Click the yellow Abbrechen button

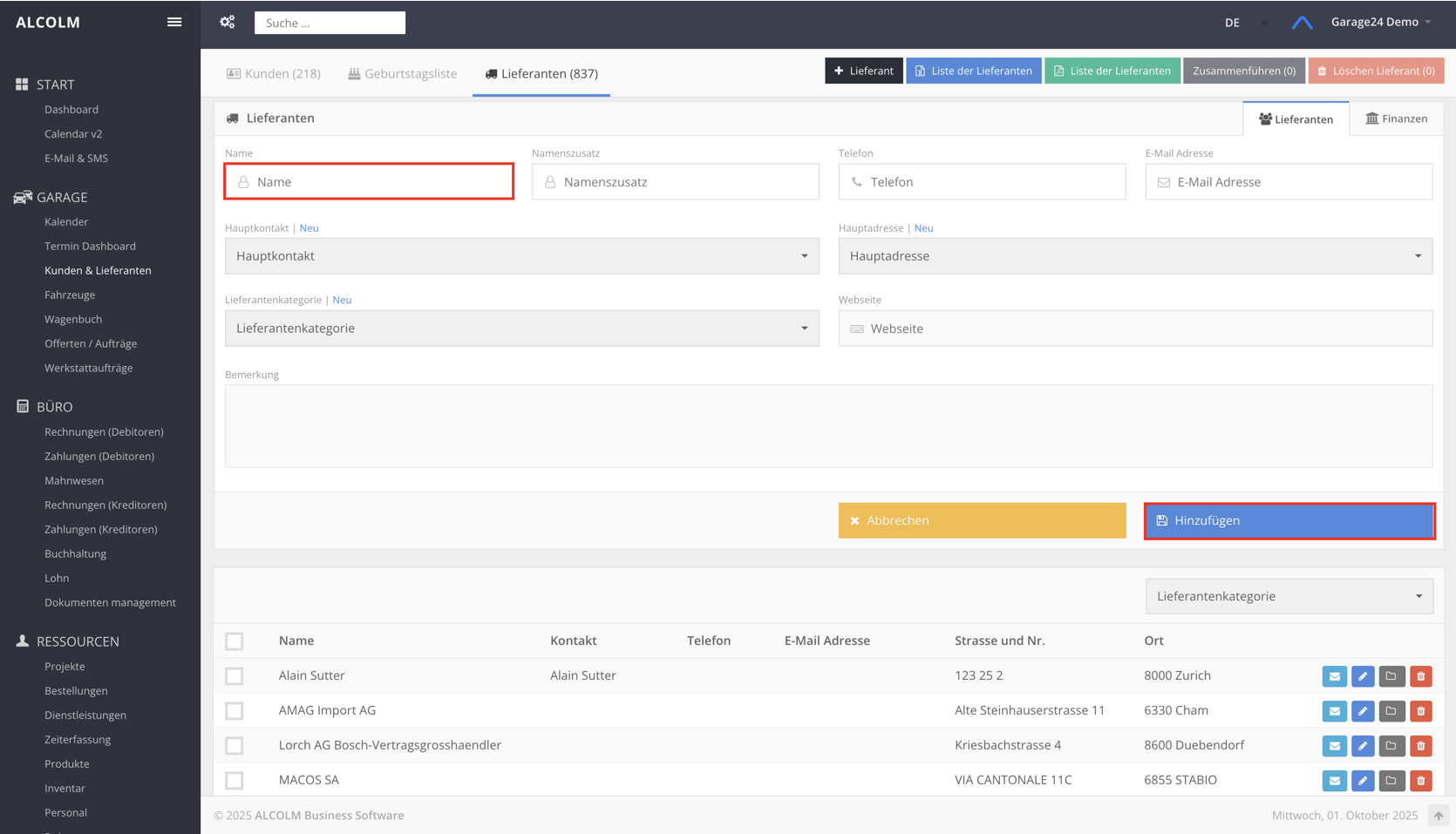click(x=982, y=520)
